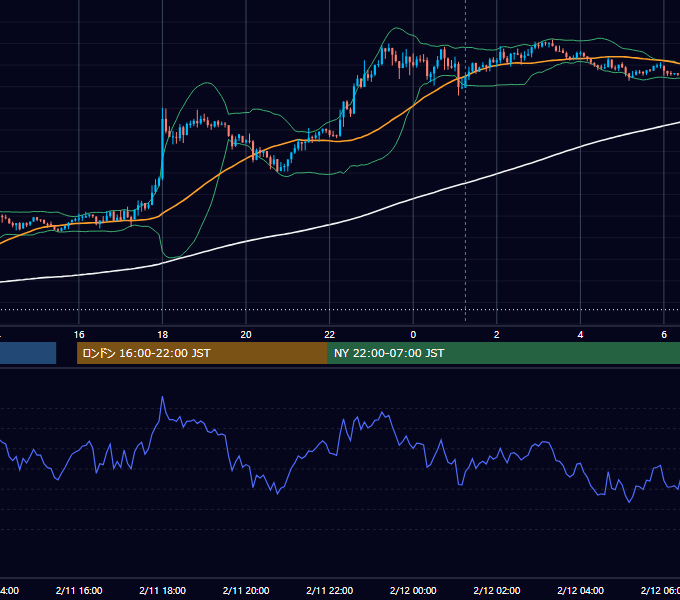Click the 20 hour label on price chart axis

tap(246, 335)
